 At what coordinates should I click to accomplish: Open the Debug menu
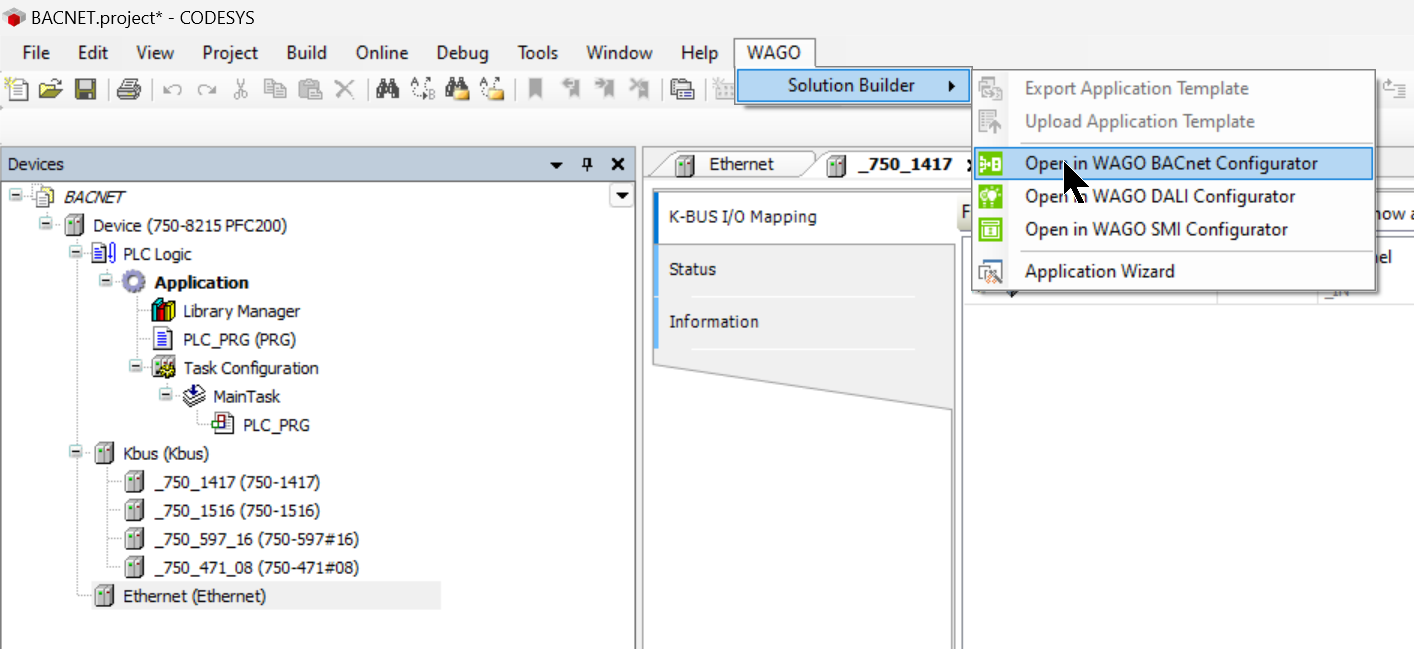click(x=462, y=53)
